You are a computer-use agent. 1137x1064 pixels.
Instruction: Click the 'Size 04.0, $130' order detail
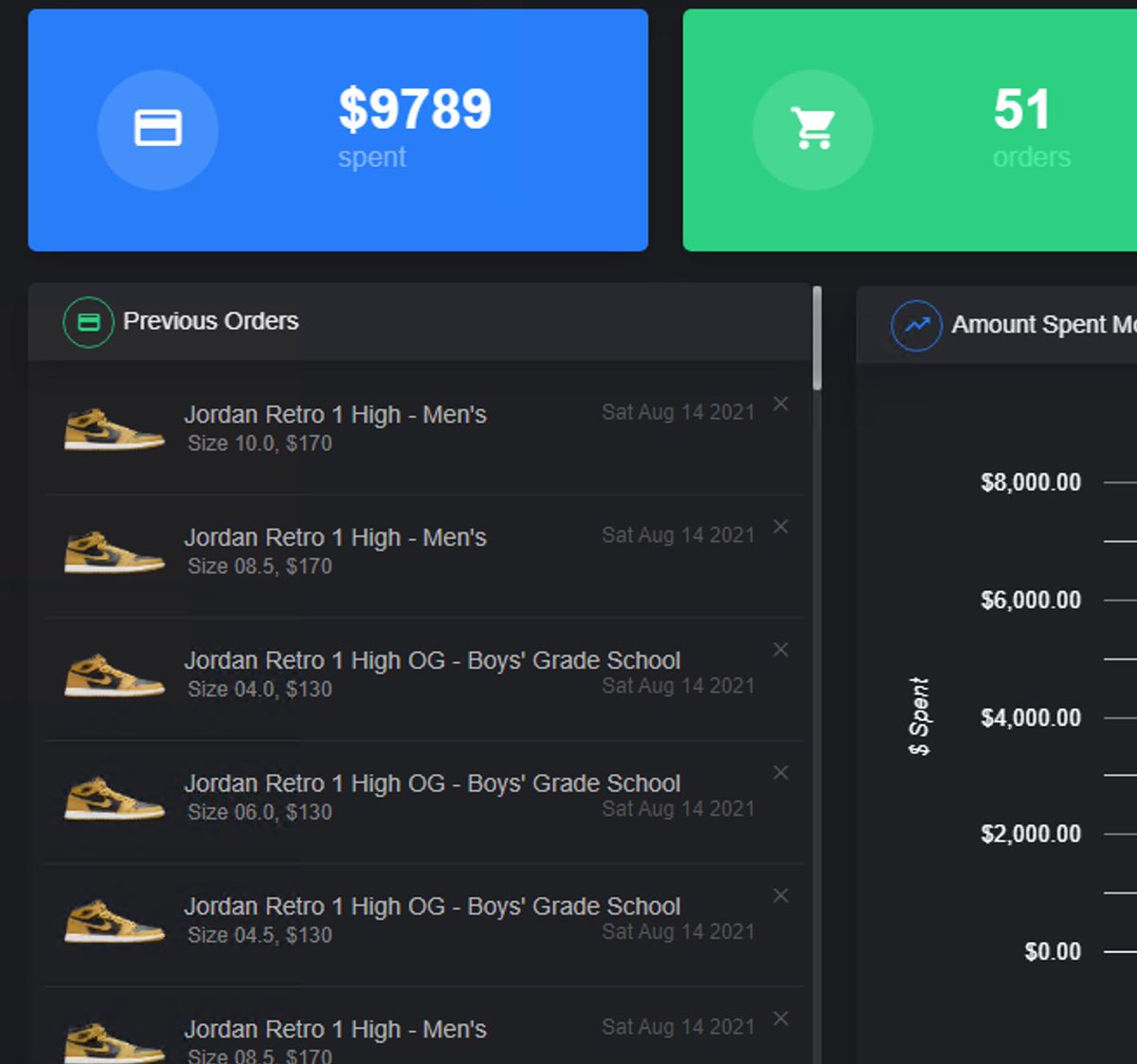coord(260,690)
